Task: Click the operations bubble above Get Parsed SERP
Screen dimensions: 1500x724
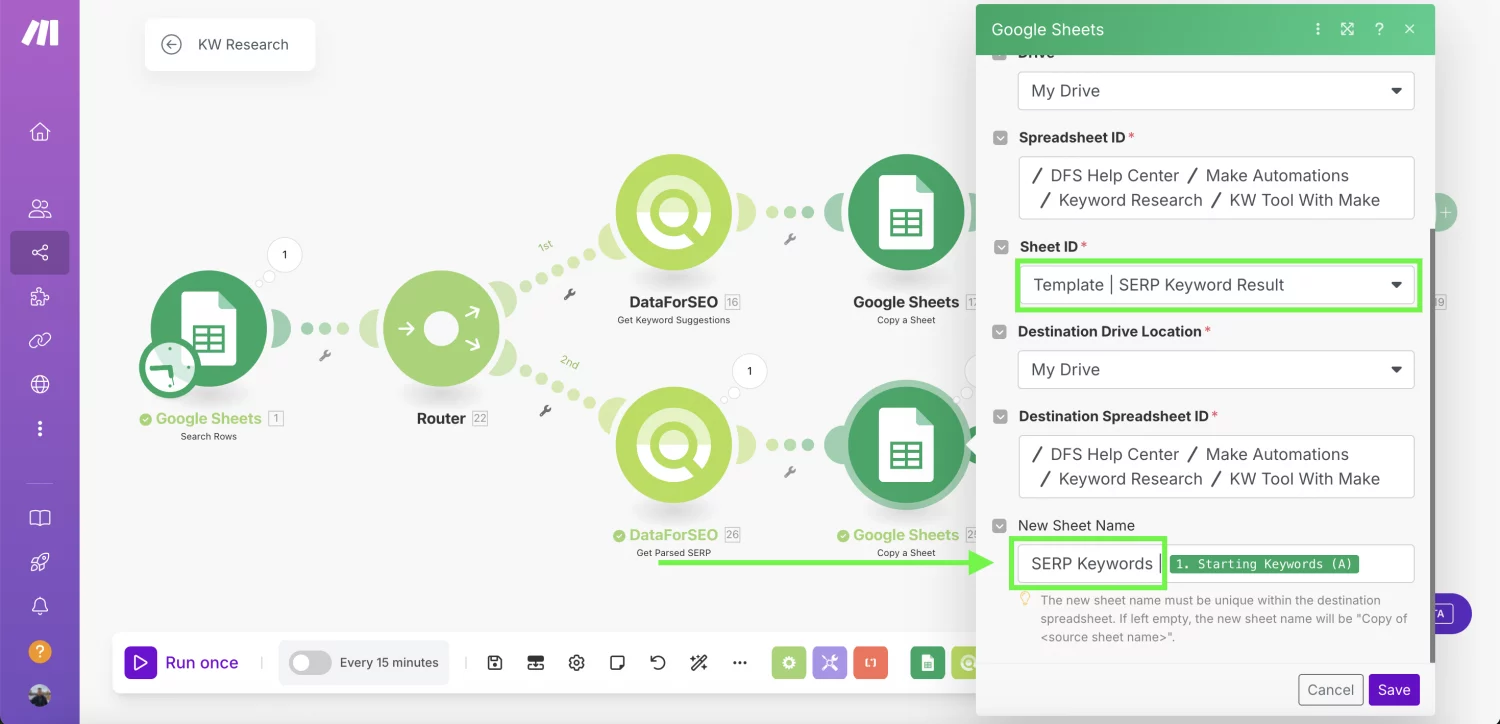Action: click(750, 372)
